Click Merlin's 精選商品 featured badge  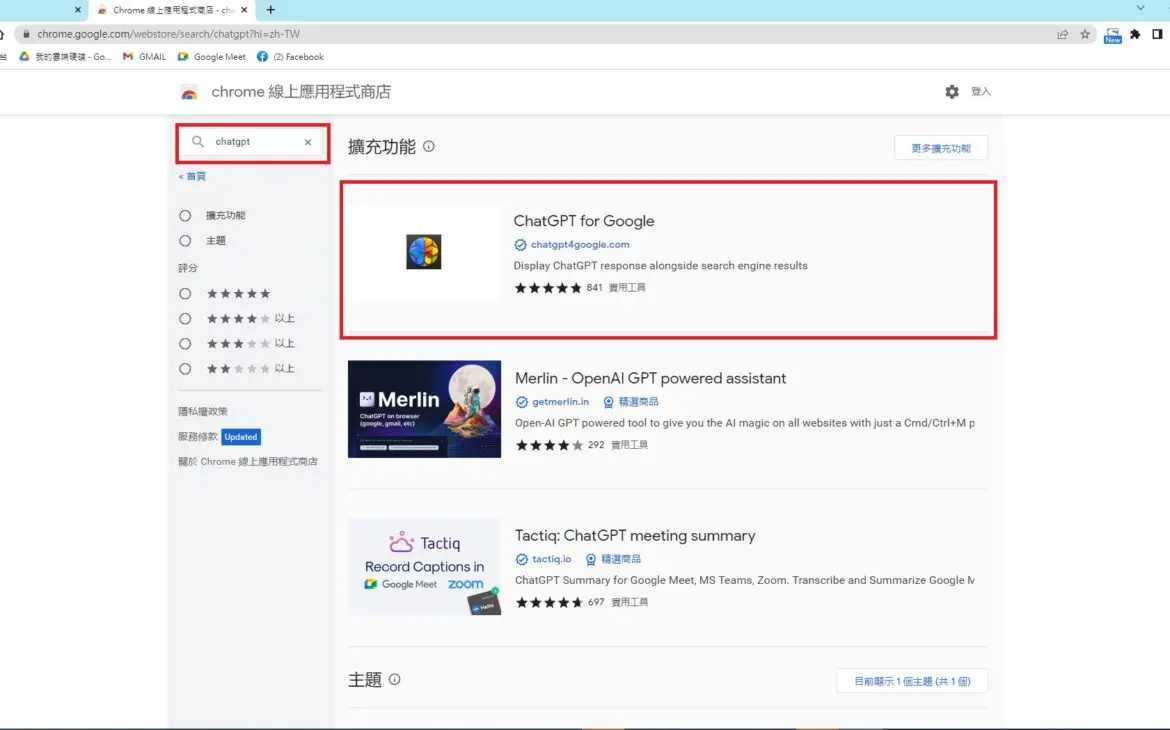tap(631, 402)
